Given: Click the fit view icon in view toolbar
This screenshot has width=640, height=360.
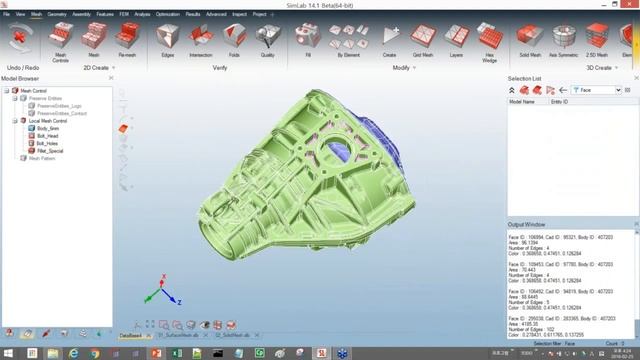Looking at the screenshot, I should [150, 324].
